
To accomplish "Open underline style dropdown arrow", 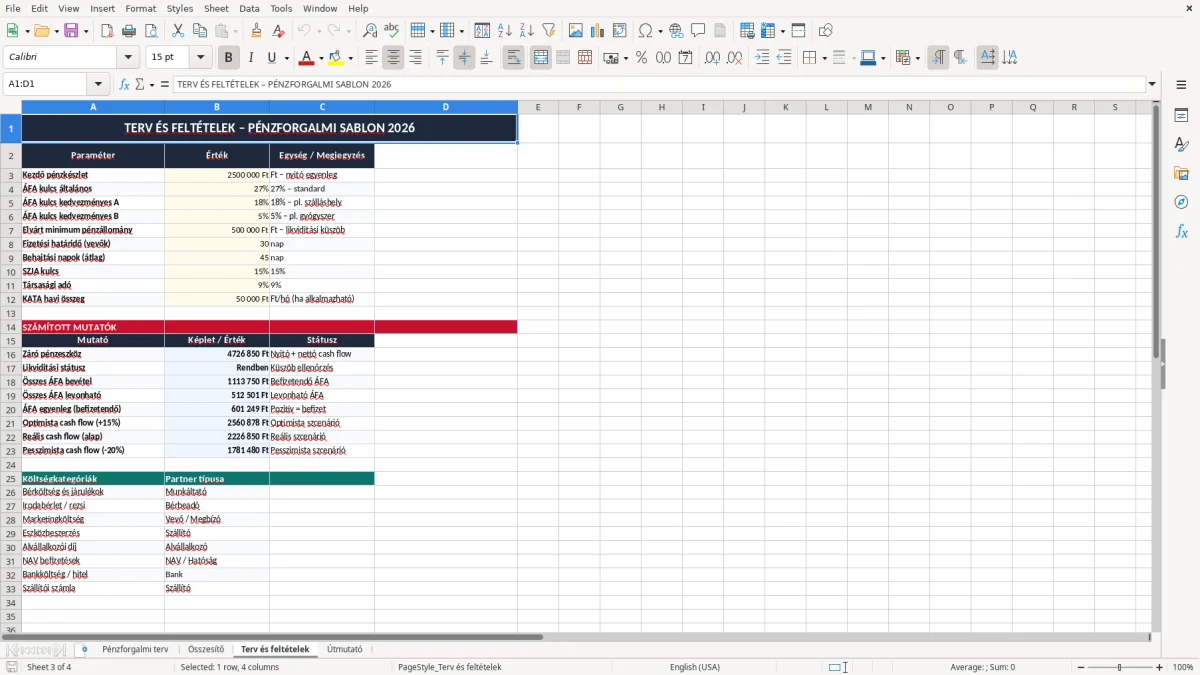I will click(x=286, y=58).
